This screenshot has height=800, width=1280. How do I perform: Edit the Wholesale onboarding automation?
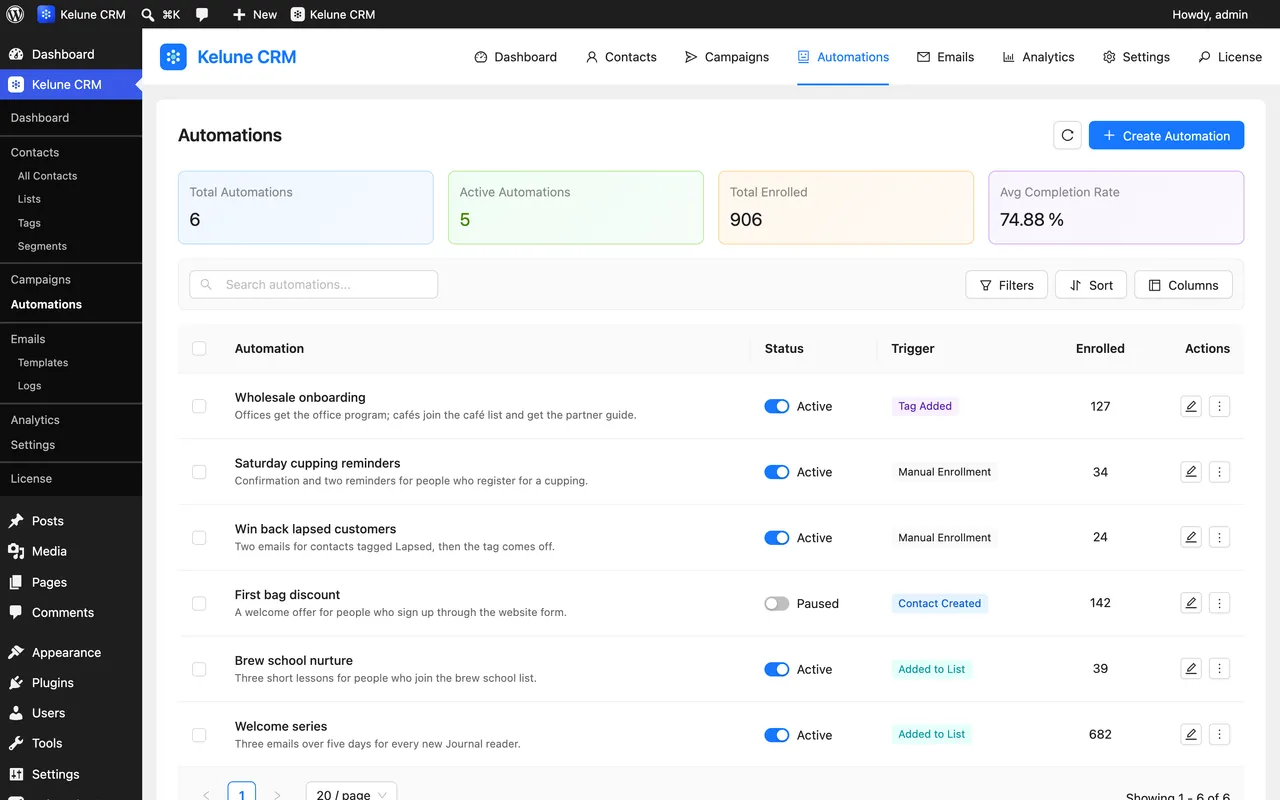pos(1190,406)
